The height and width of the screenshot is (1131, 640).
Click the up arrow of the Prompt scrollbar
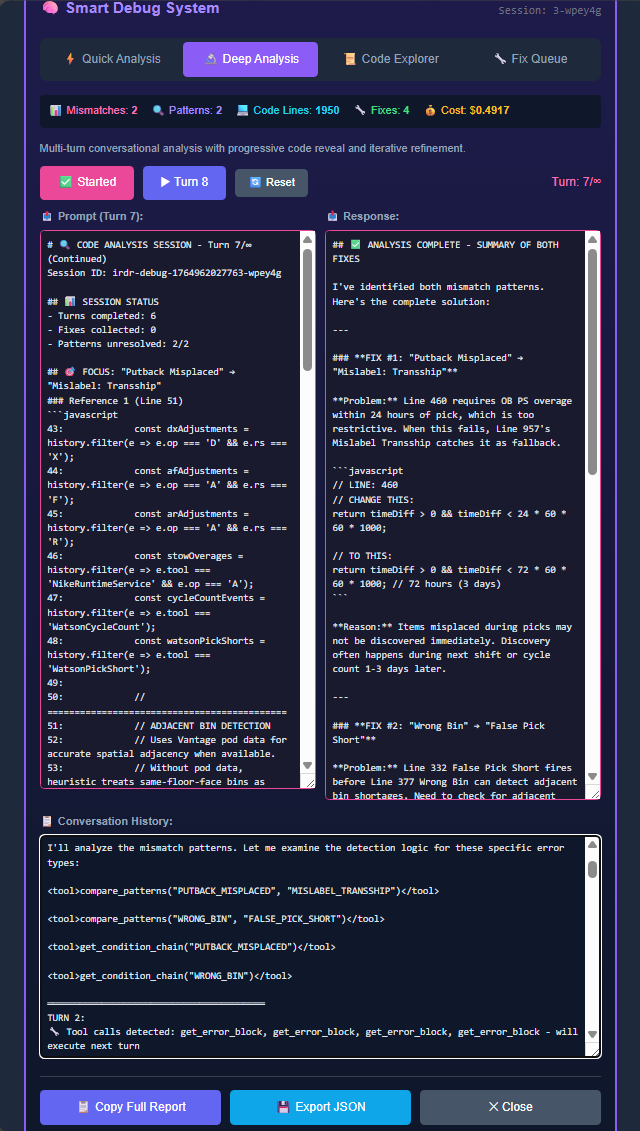point(307,239)
